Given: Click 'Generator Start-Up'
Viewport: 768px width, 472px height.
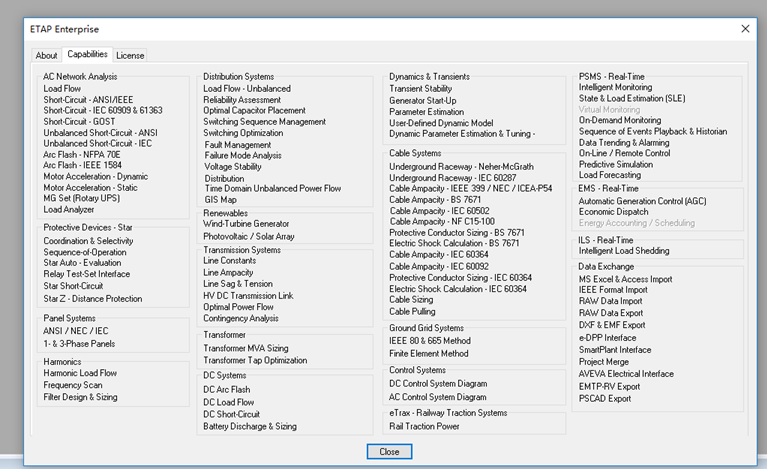Looking at the screenshot, I should point(423,100).
